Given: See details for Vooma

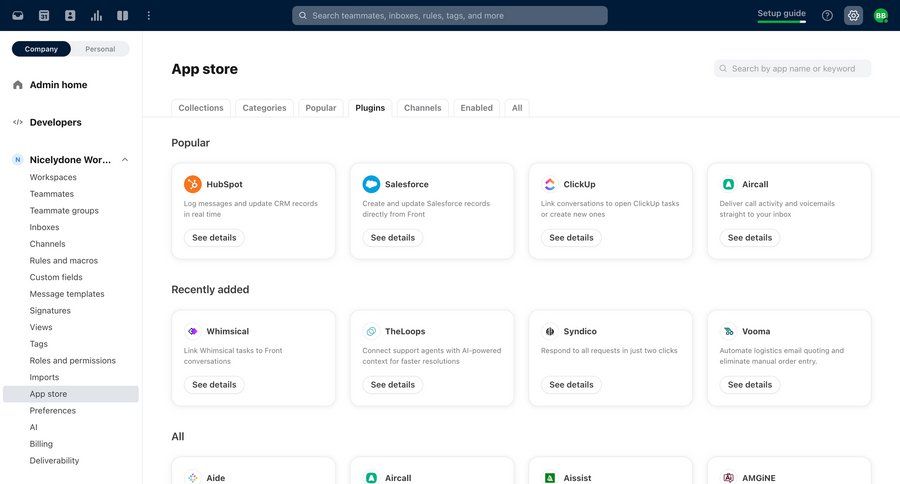Looking at the screenshot, I should pos(750,385).
